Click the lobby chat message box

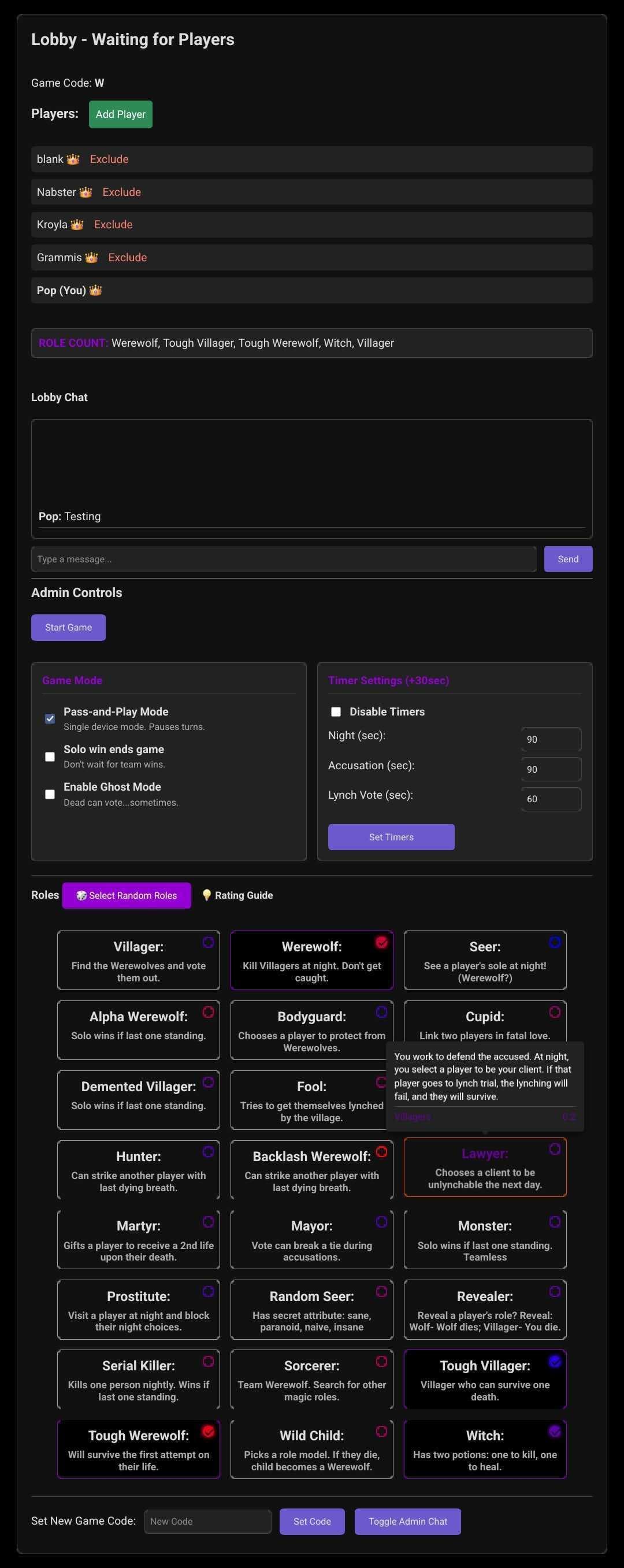coord(284,559)
